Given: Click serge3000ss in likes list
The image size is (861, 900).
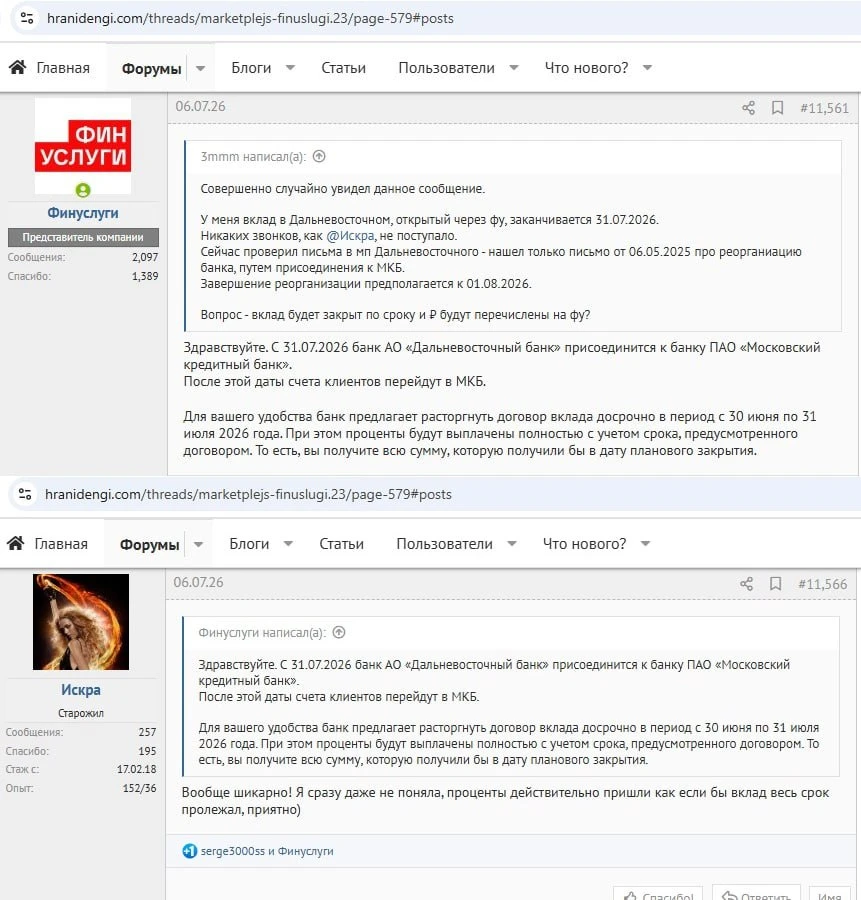Looking at the screenshot, I should [x=232, y=851].
